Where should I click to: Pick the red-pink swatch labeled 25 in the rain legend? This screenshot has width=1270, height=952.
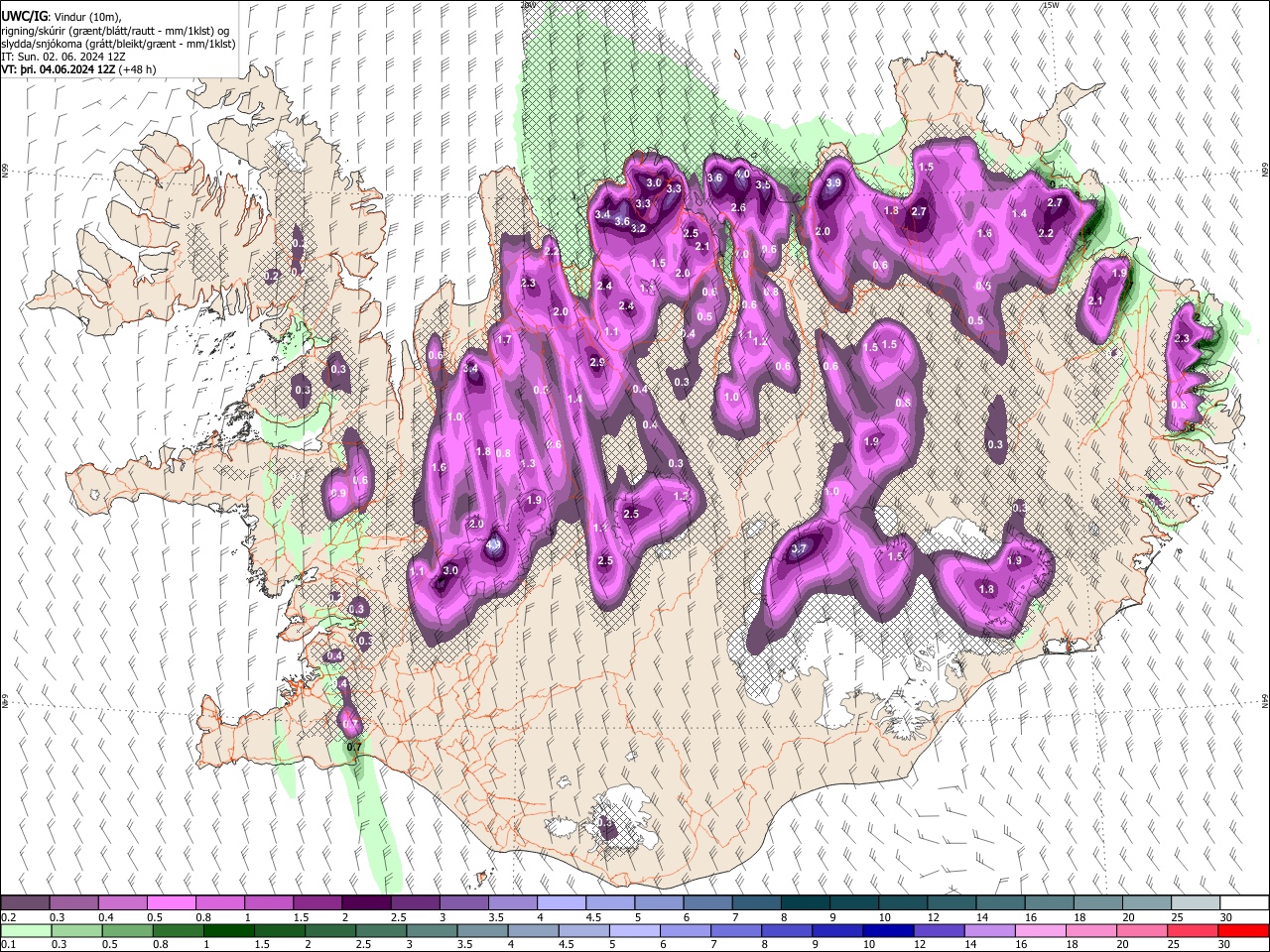(1195, 930)
